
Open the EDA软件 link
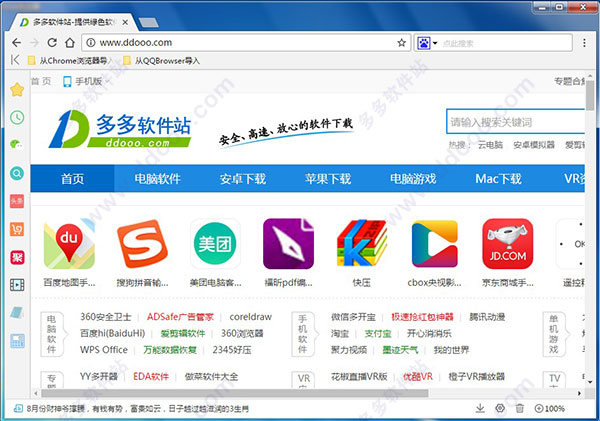pos(151,377)
